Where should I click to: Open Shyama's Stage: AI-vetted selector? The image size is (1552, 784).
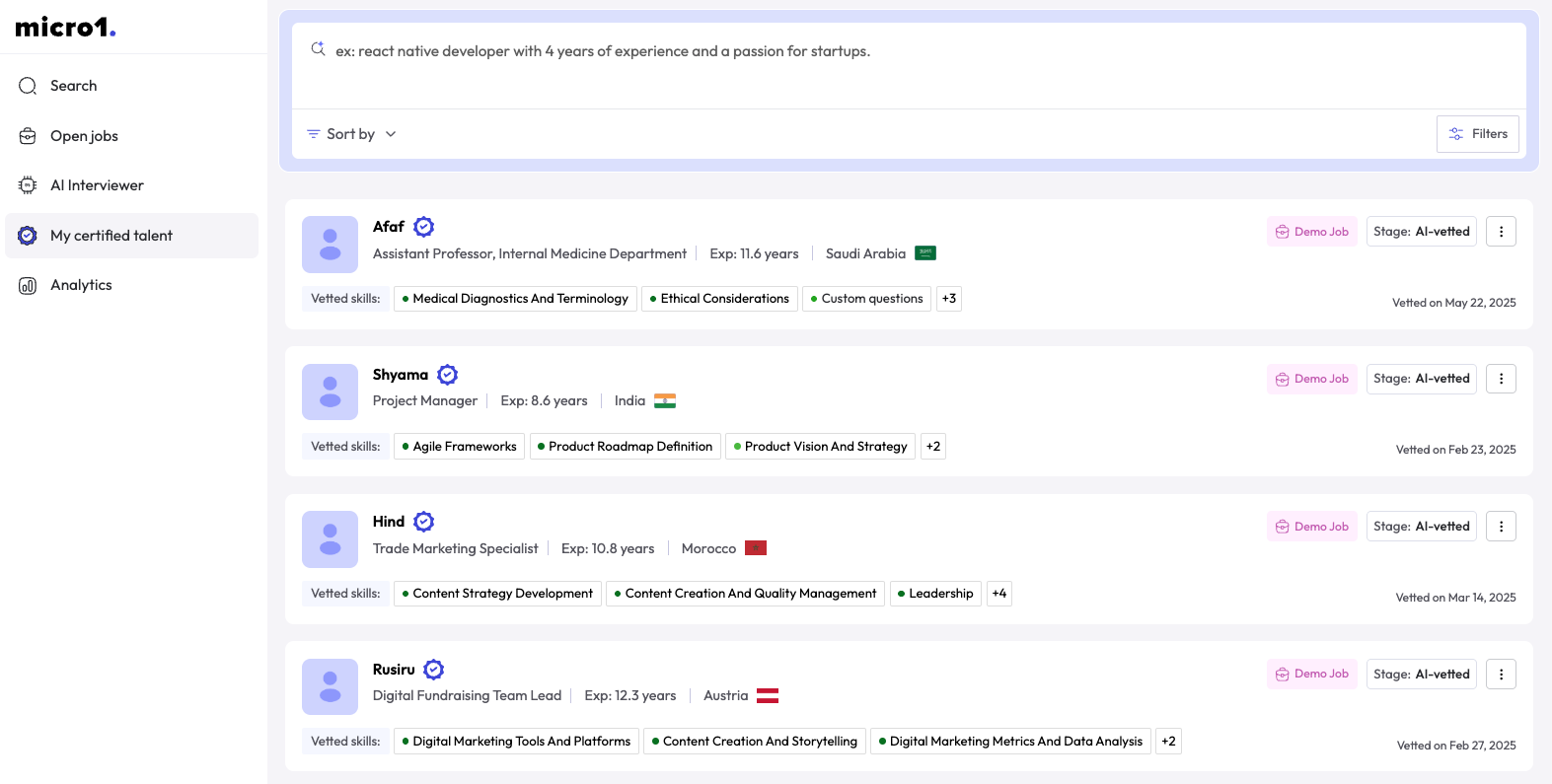[x=1422, y=379]
